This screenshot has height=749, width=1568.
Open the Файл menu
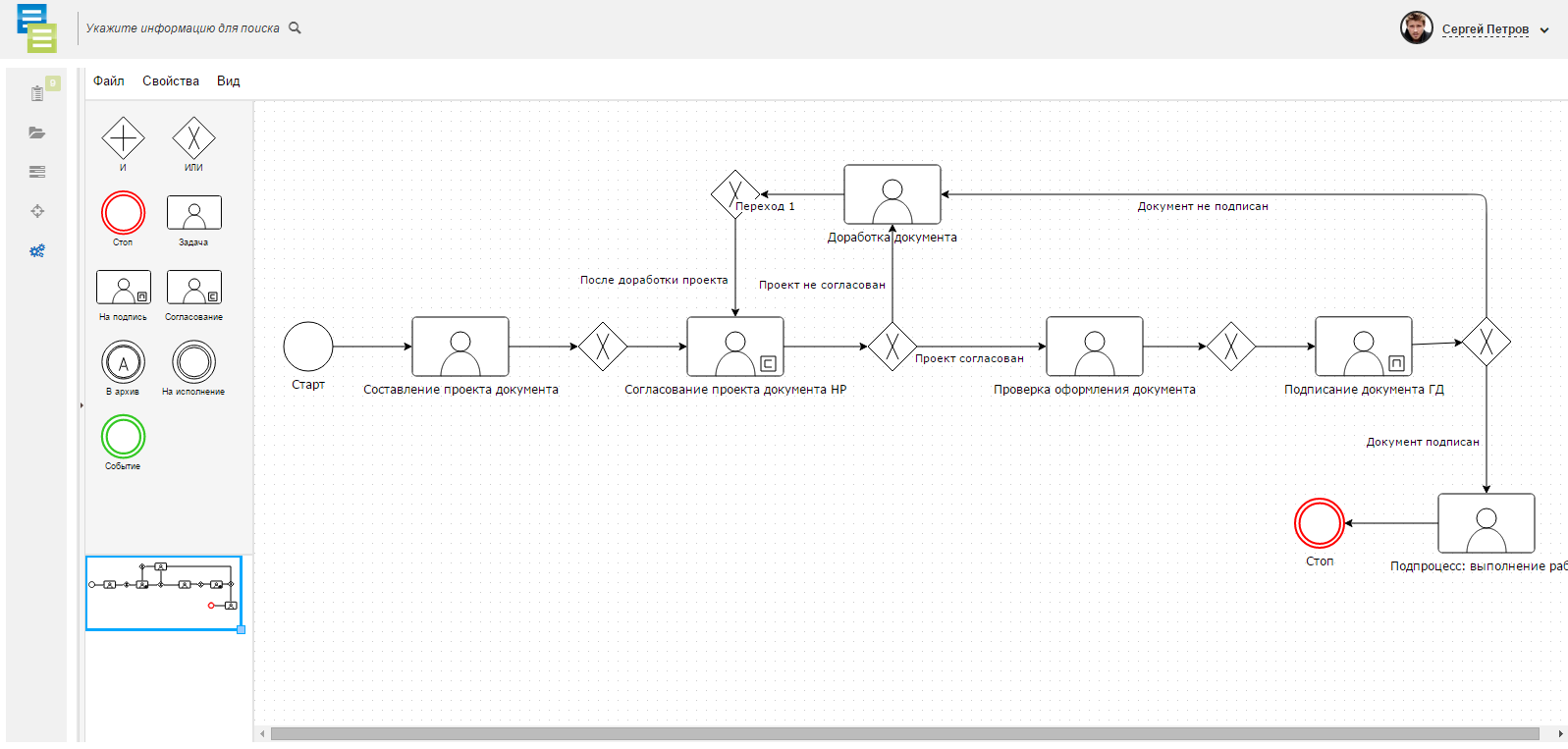[x=108, y=80]
